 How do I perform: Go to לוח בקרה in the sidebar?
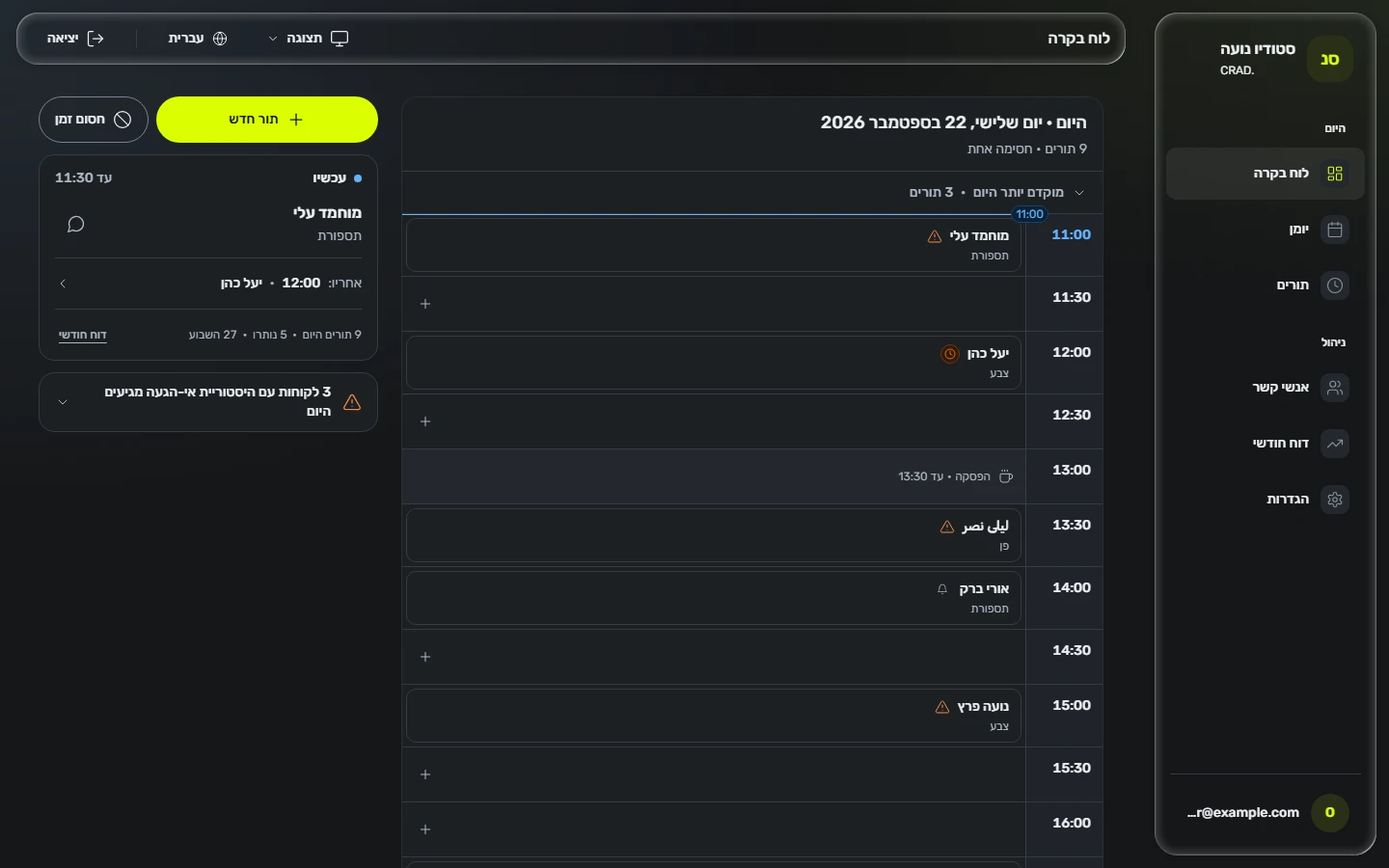[x=1266, y=174]
